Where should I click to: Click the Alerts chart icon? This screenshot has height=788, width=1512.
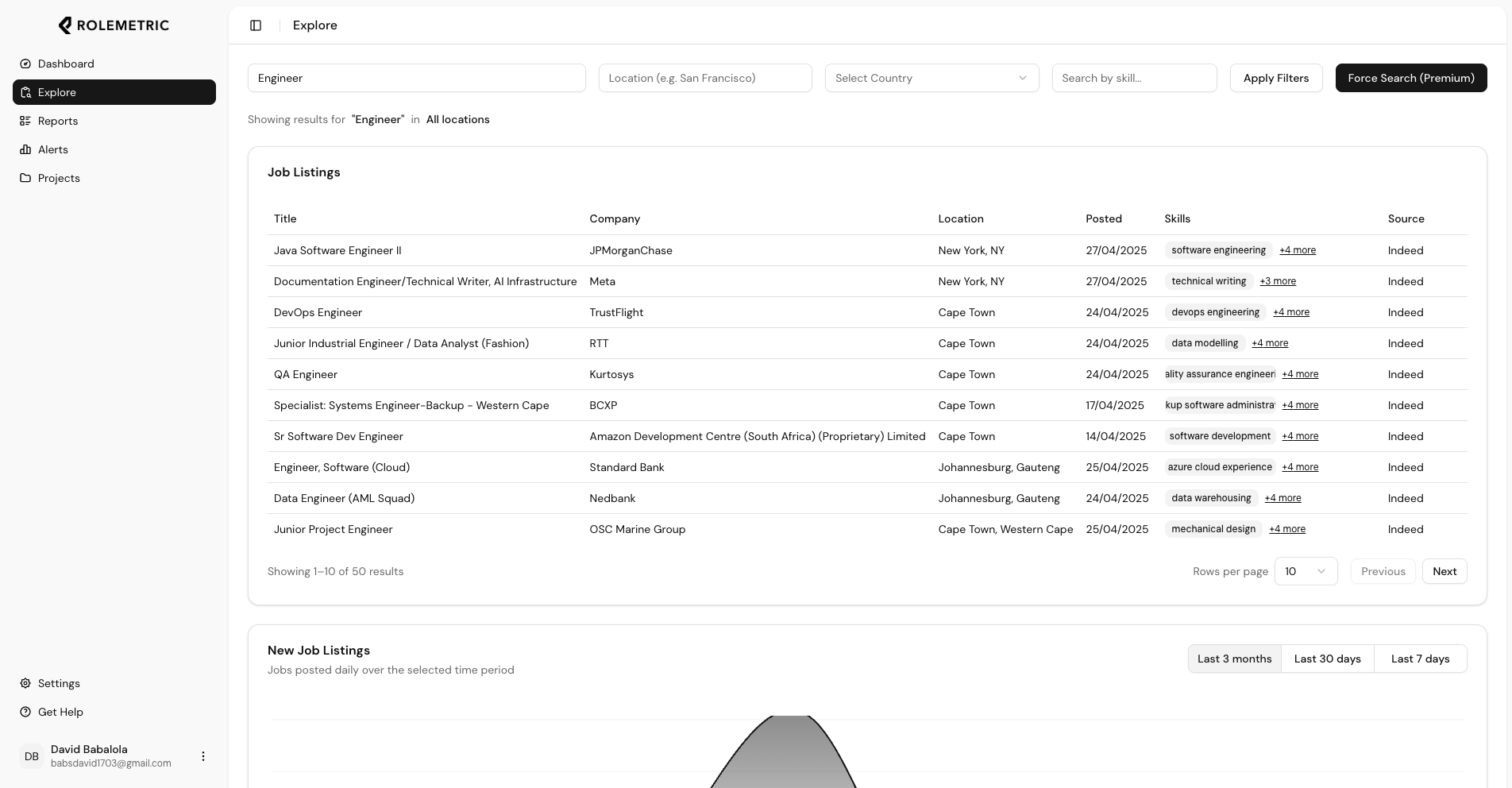point(25,149)
